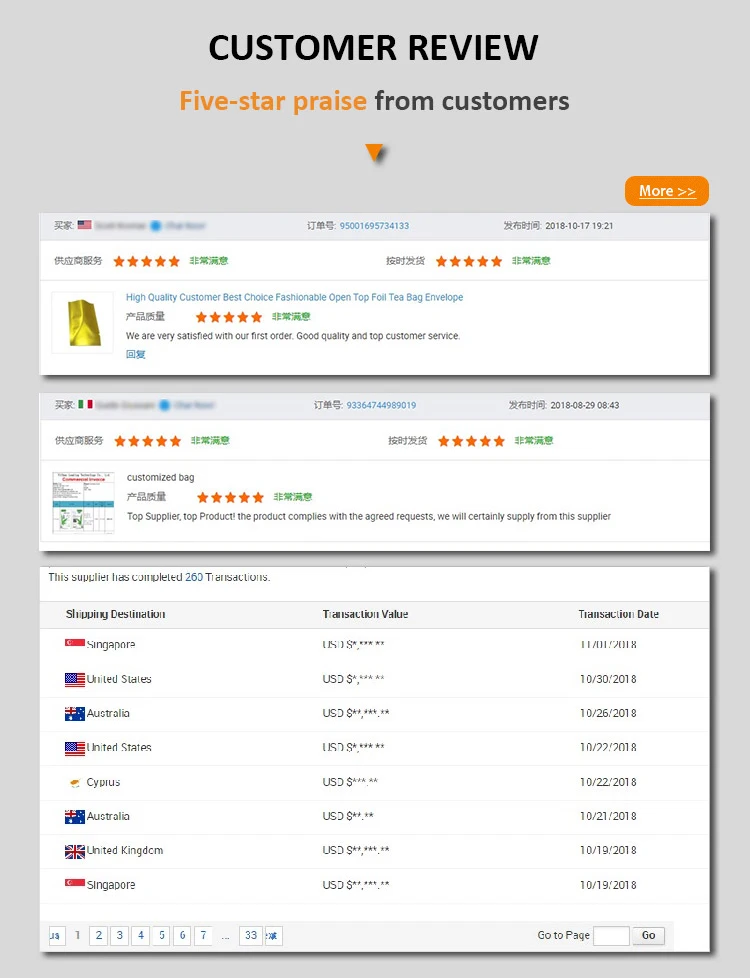750x978 pixels.
Task: Go to page 2 of transactions
Action: click(x=98, y=935)
